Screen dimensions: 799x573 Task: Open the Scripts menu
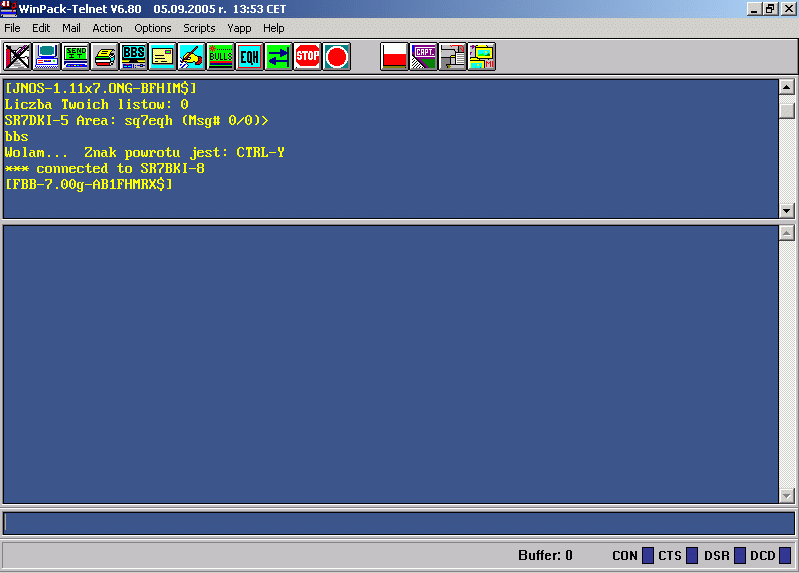tap(199, 28)
